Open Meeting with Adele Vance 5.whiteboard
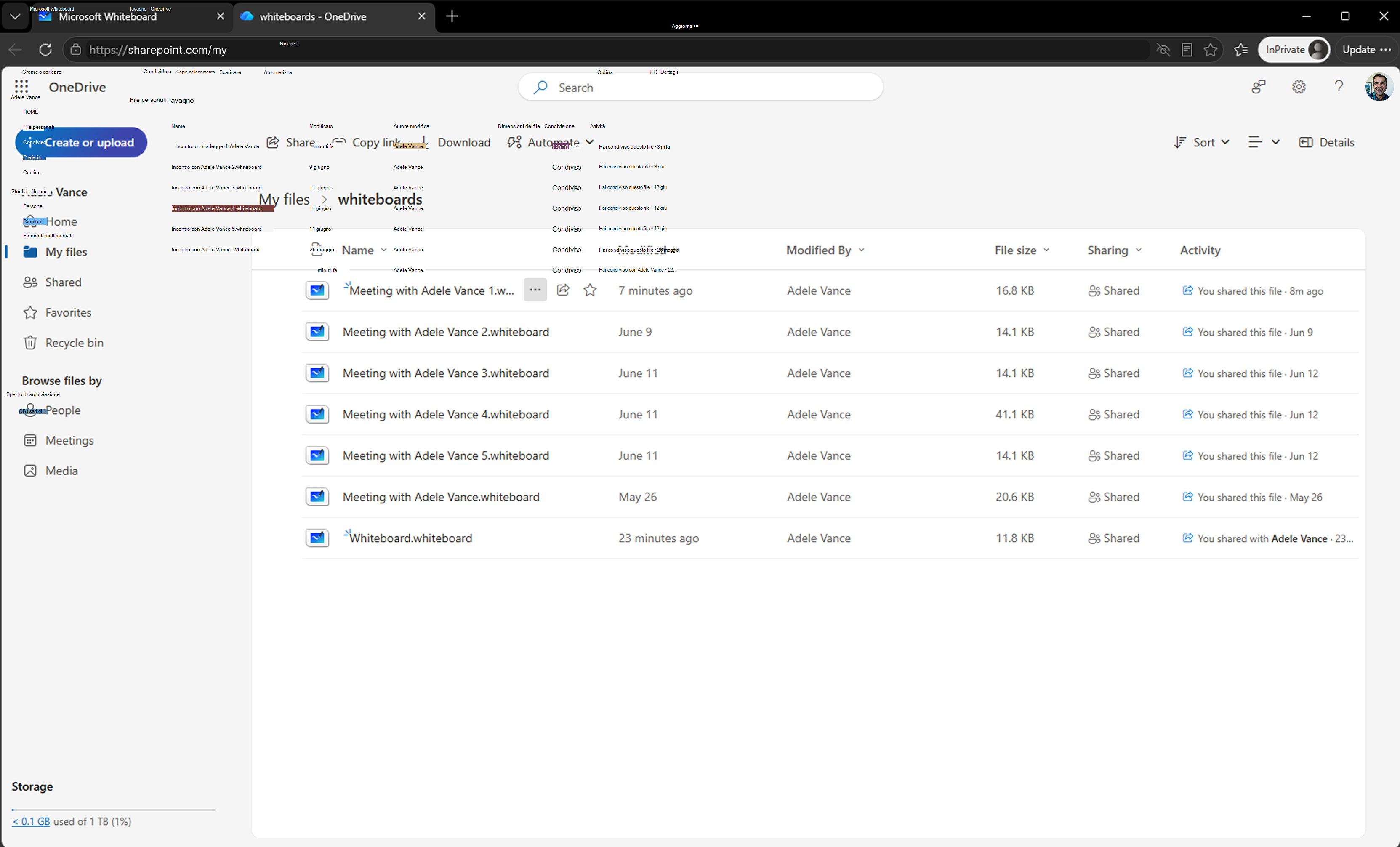 445,455
